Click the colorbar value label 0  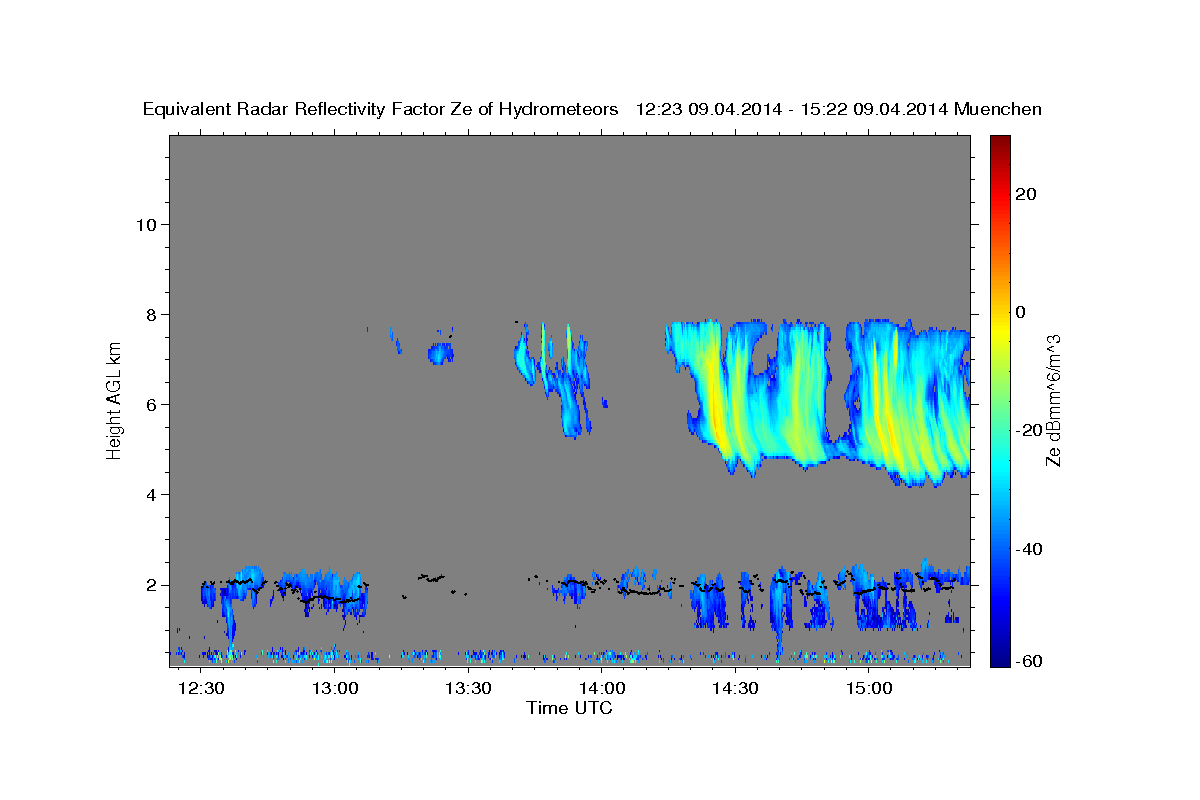[1021, 312]
